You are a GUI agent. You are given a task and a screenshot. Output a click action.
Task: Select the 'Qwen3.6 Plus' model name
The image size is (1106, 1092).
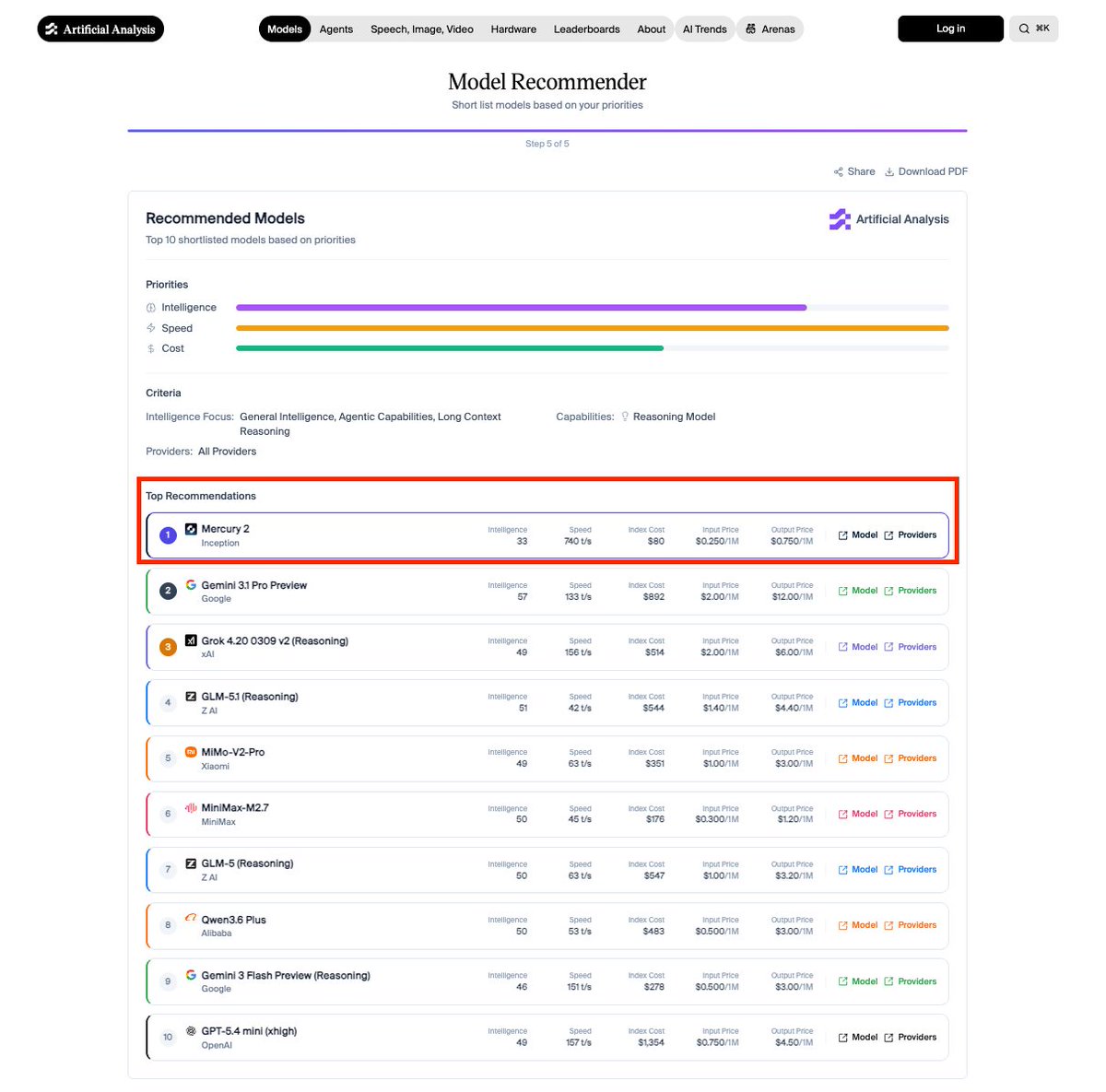[x=234, y=920]
